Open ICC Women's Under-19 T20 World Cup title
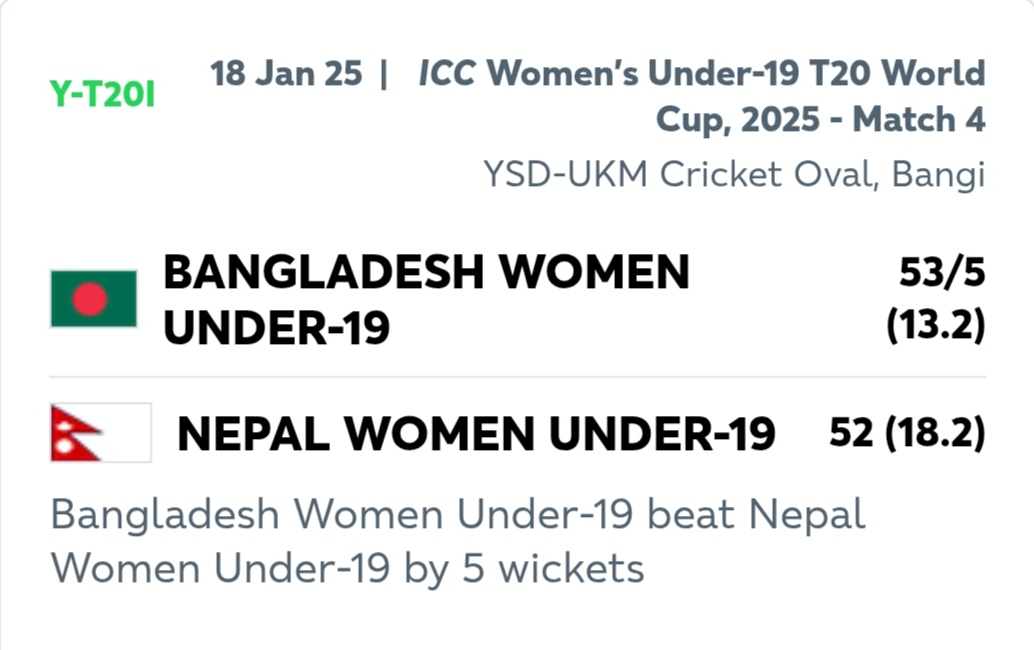Viewport: 1034px width, 650px height. (x=702, y=96)
